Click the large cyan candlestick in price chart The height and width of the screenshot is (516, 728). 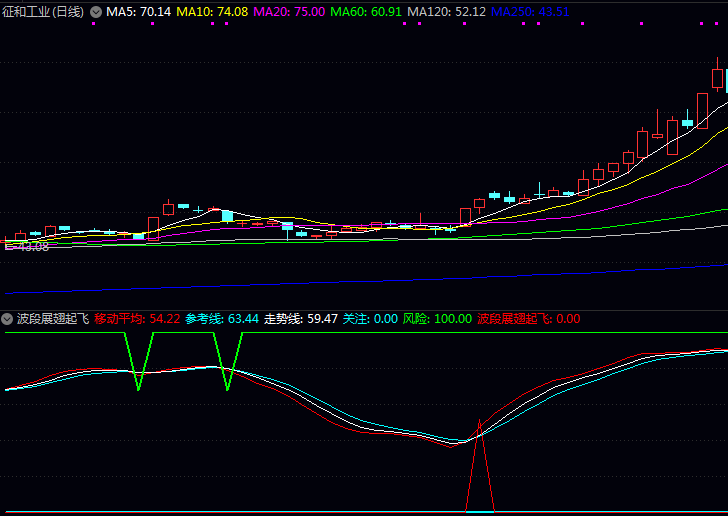(x=227, y=216)
